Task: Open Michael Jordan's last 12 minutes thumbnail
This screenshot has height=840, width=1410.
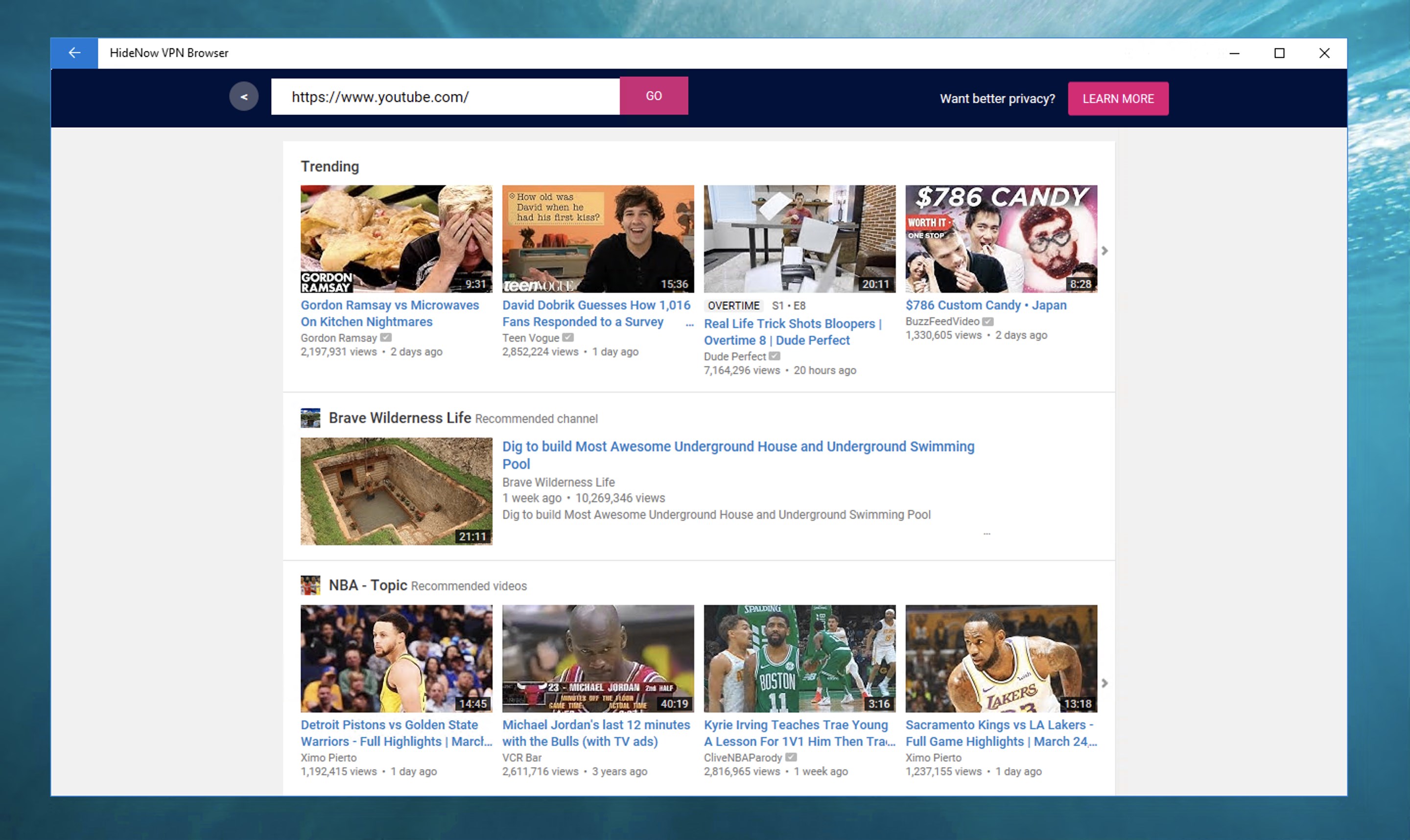Action: 598,658
